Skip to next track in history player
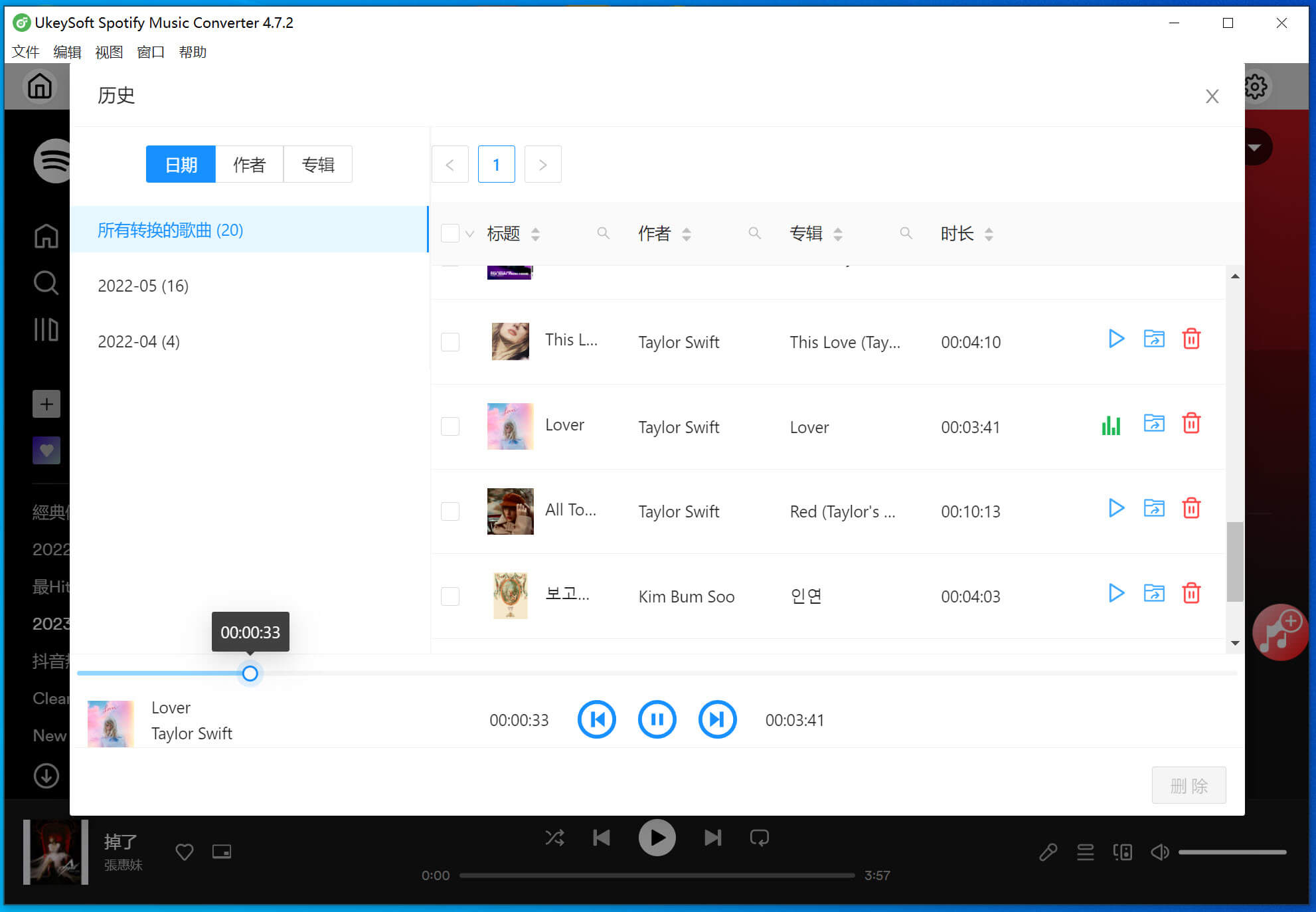This screenshot has height=912, width=1316. (x=717, y=719)
